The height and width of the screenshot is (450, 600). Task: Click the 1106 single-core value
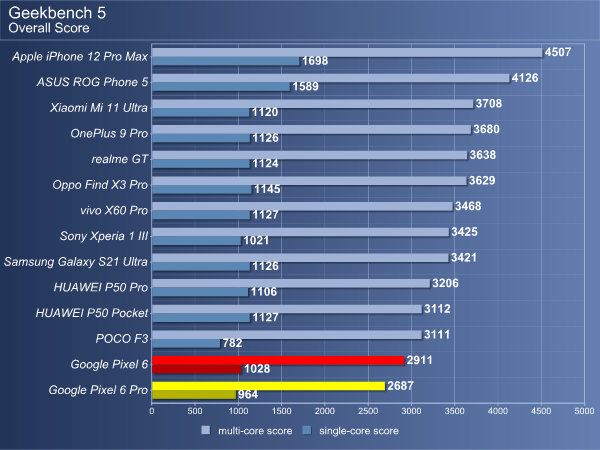click(x=264, y=292)
